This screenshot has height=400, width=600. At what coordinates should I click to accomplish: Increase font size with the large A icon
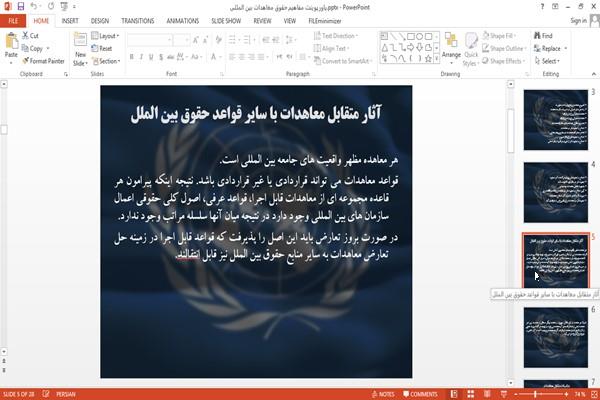[196, 40]
